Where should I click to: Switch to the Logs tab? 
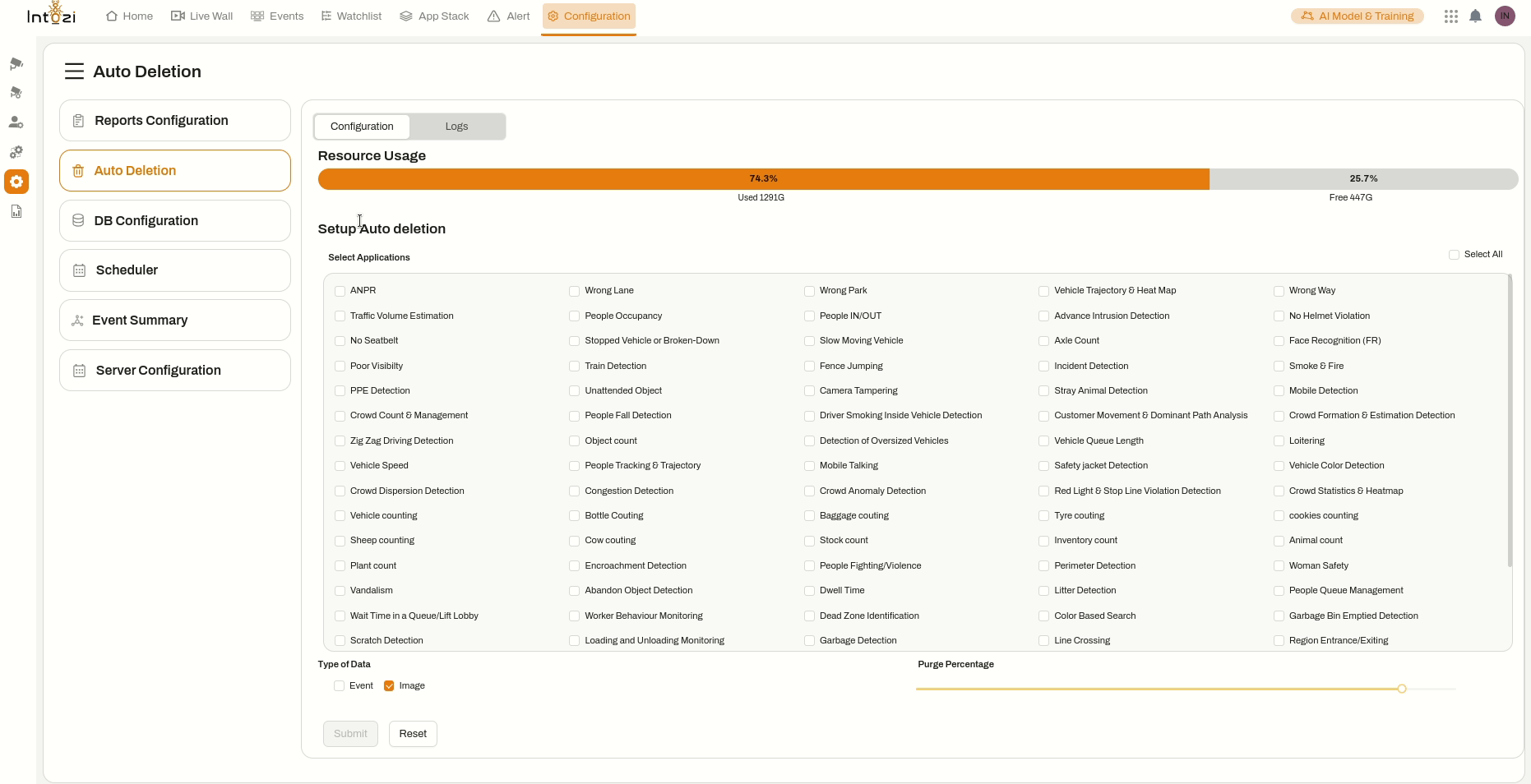click(x=456, y=127)
